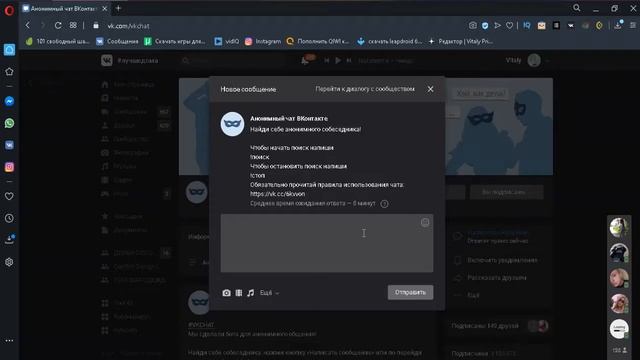640x360 pixels.
Task: Open "Пополнить QIWI" bookmark
Action: tap(318, 41)
